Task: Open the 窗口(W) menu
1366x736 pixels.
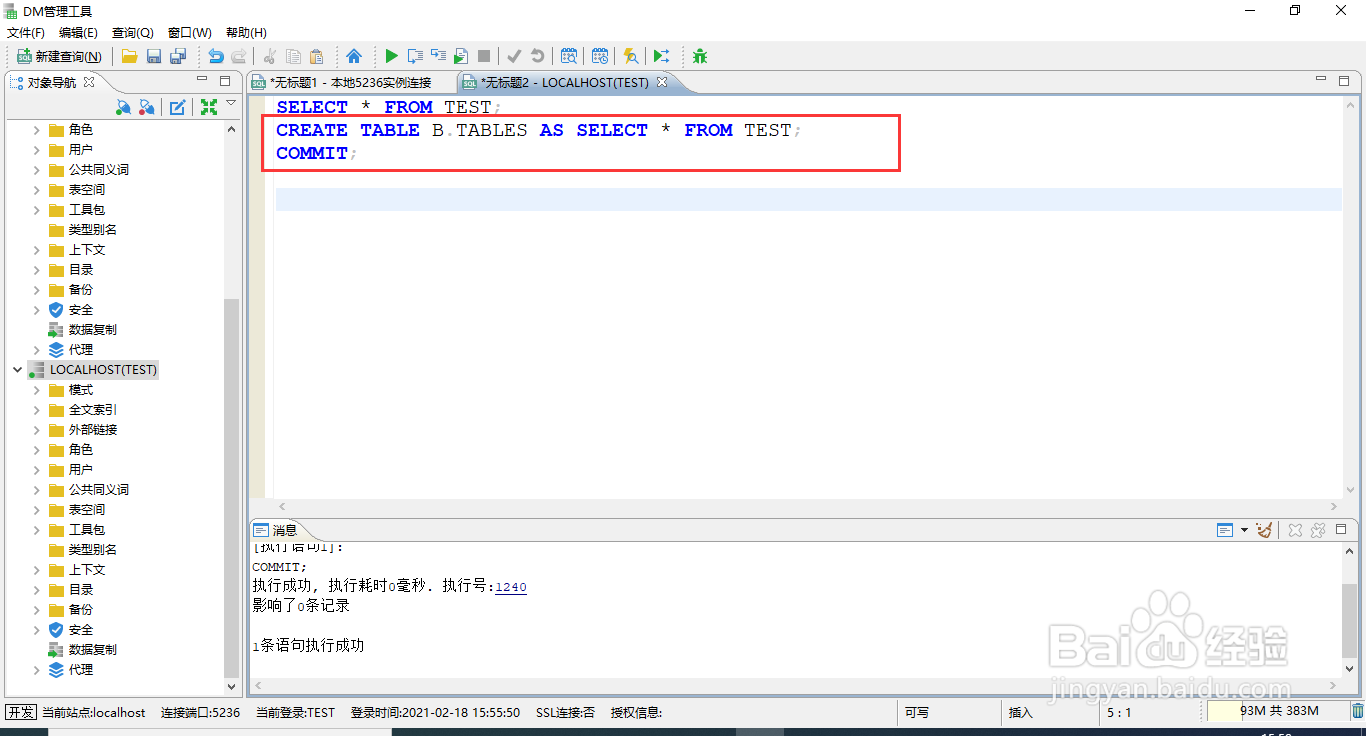Action: [x=190, y=33]
